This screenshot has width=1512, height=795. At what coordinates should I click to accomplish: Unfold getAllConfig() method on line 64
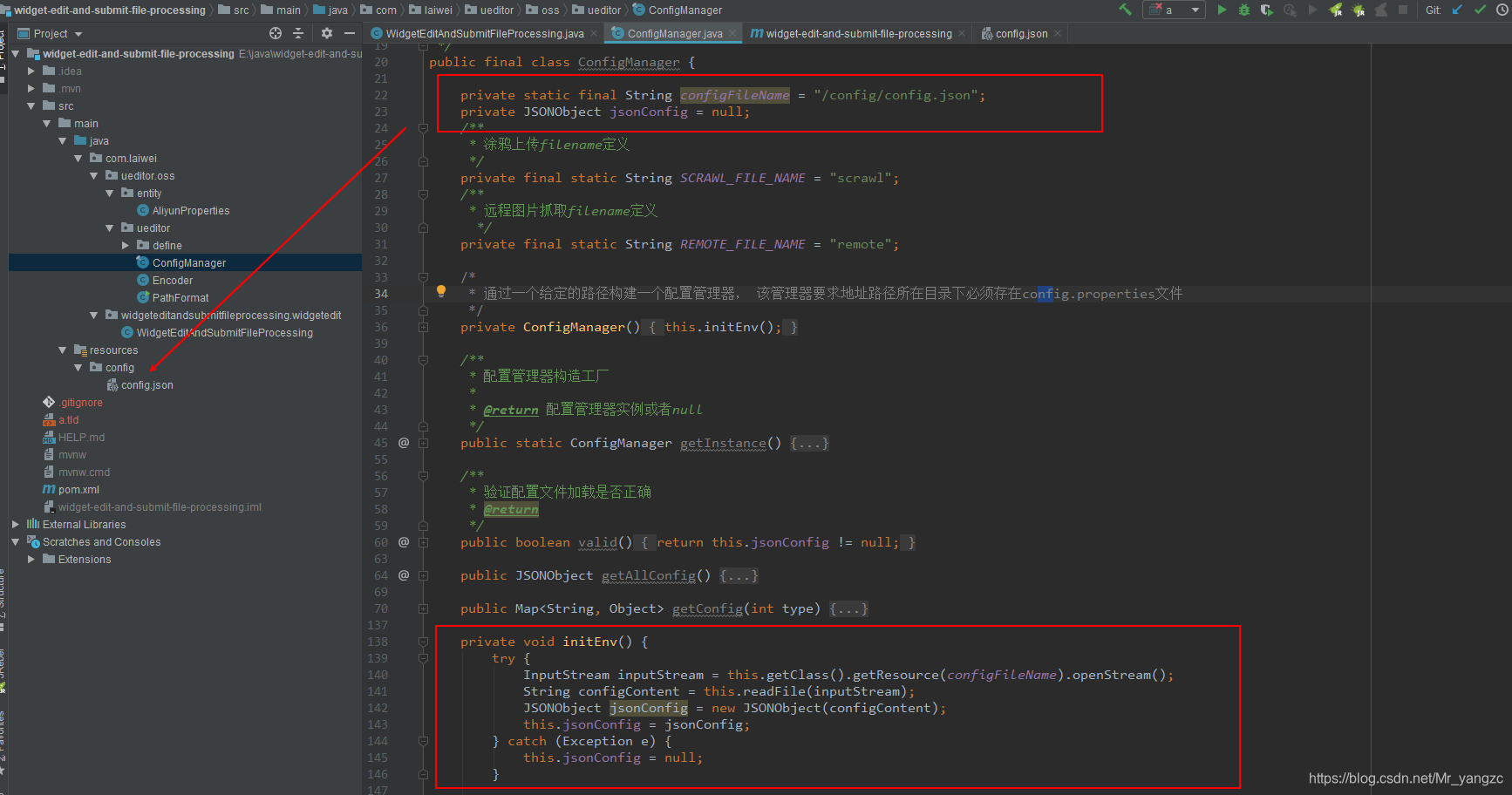(423, 575)
